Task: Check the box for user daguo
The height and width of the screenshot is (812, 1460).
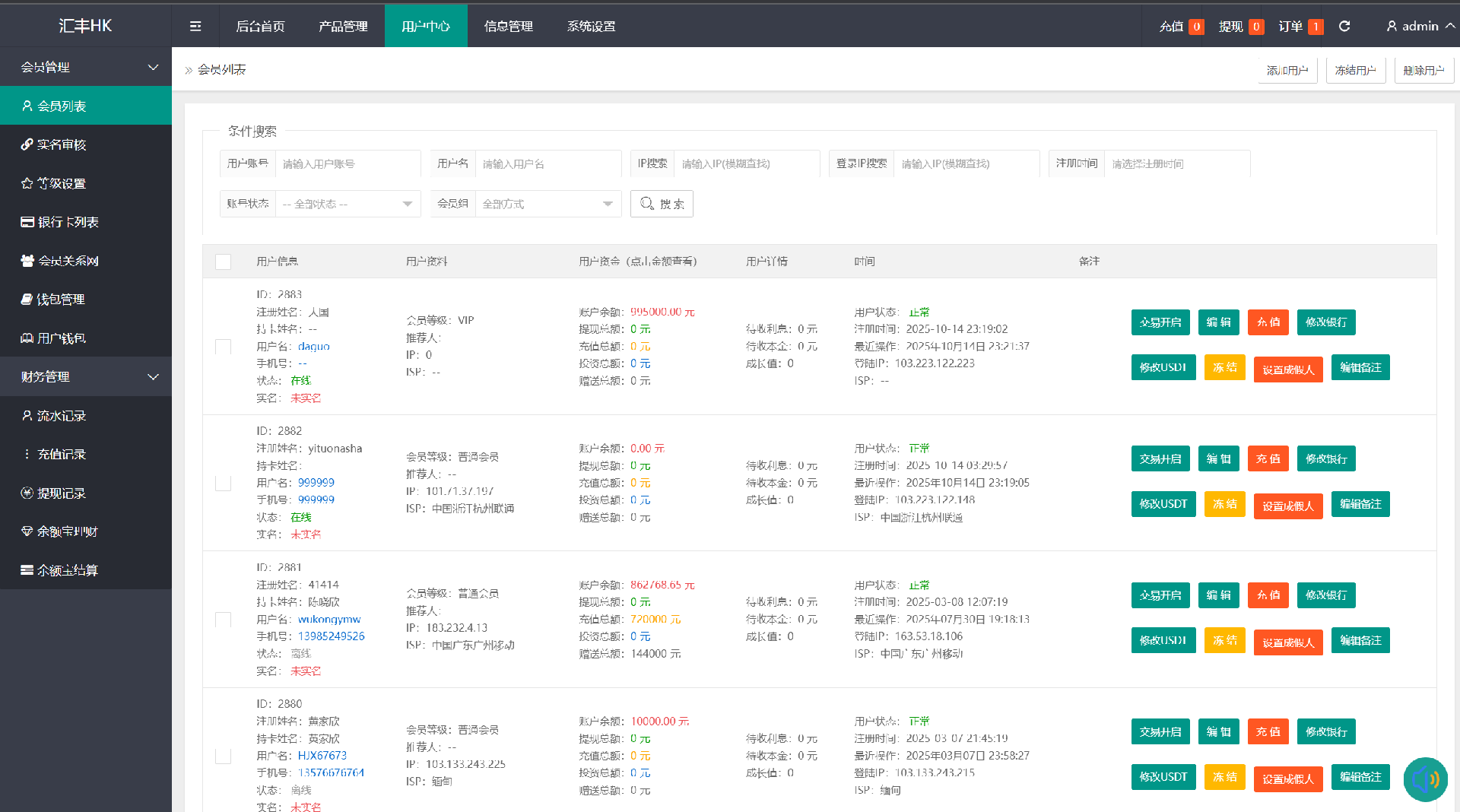Action: (223, 347)
